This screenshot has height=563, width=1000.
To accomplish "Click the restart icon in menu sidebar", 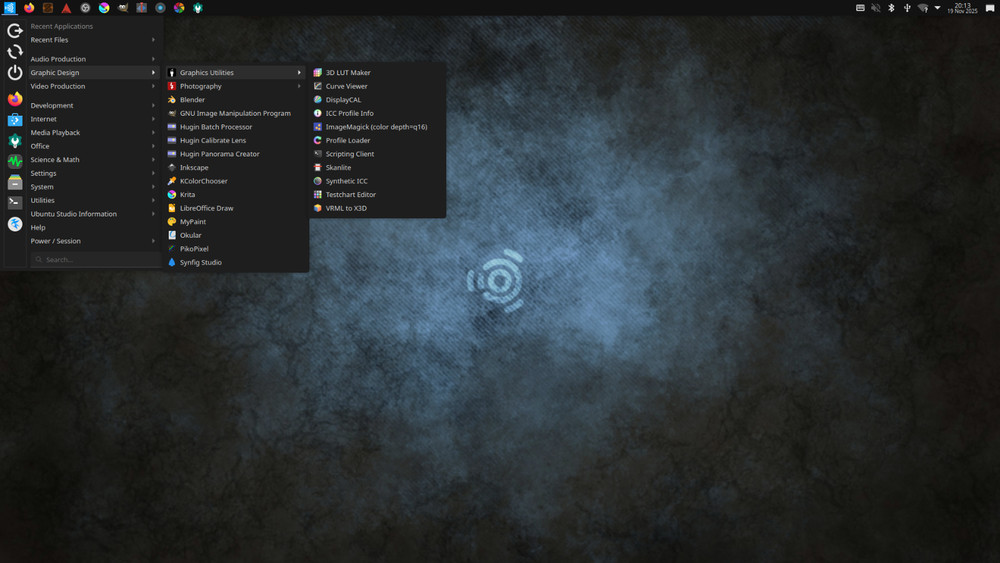I will (15, 52).
